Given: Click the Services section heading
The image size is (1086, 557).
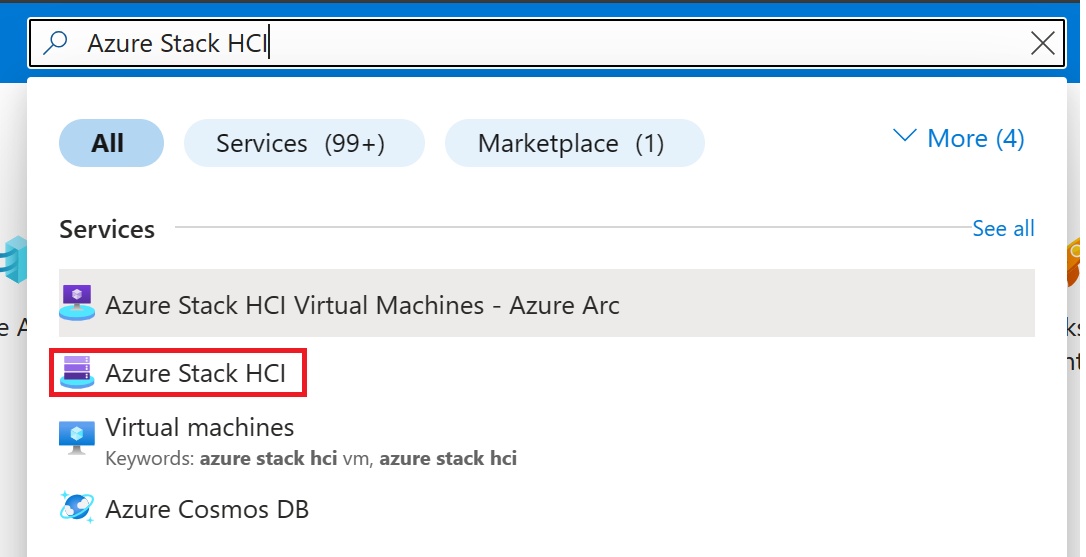Looking at the screenshot, I should pyautogui.click(x=107, y=229).
